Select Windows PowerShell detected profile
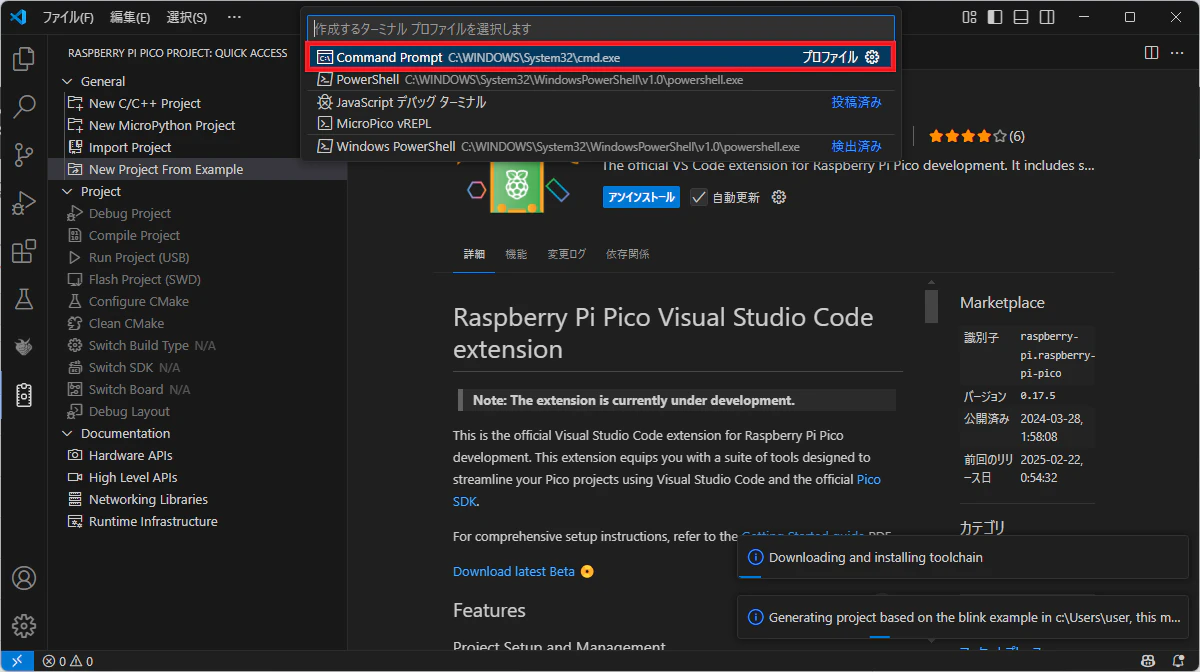 point(601,146)
